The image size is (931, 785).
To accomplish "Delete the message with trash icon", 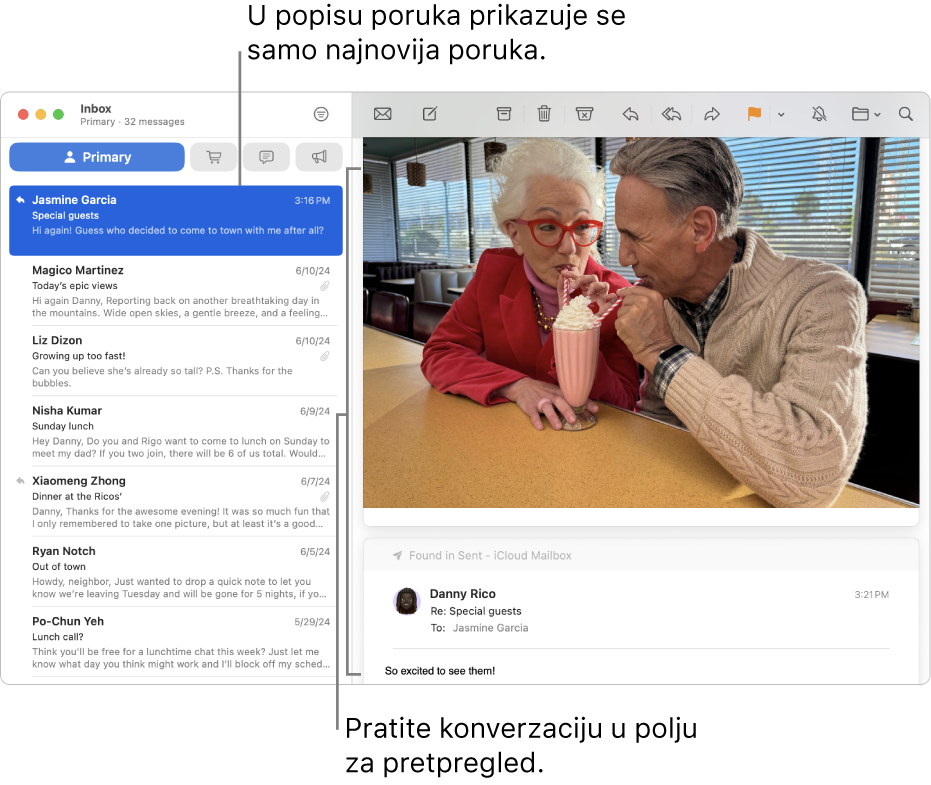I will pos(544,113).
